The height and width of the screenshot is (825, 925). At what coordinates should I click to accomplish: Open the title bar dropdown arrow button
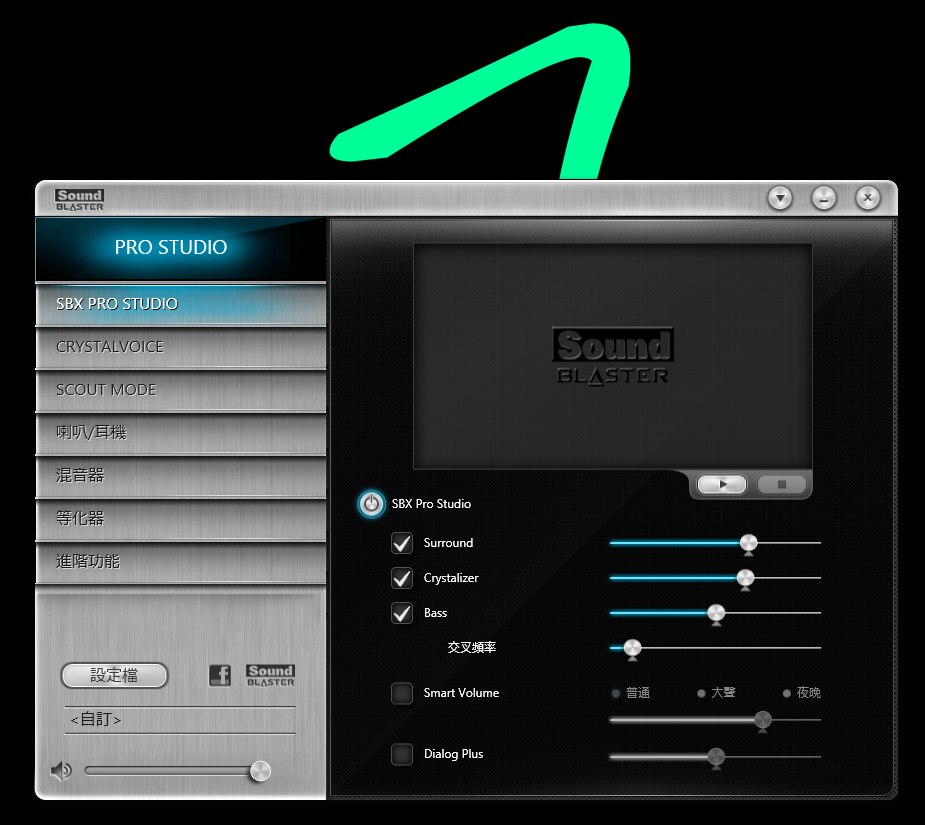pyautogui.click(x=780, y=198)
